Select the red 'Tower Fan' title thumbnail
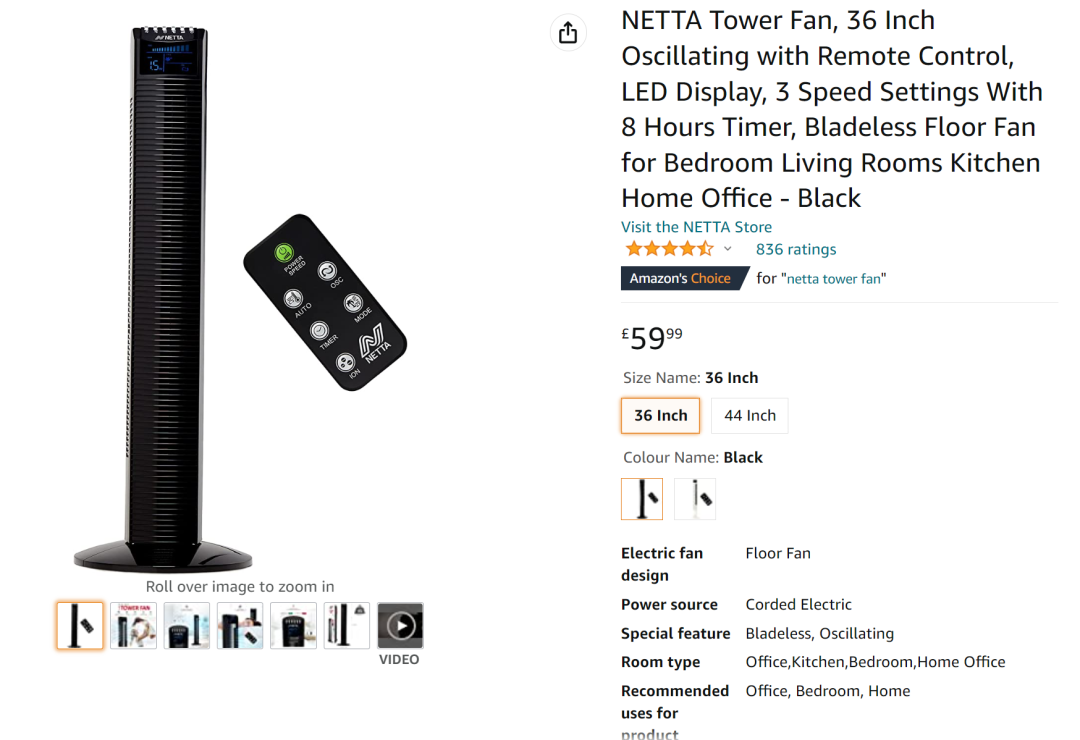The height and width of the screenshot is (740, 1080). point(133,626)
